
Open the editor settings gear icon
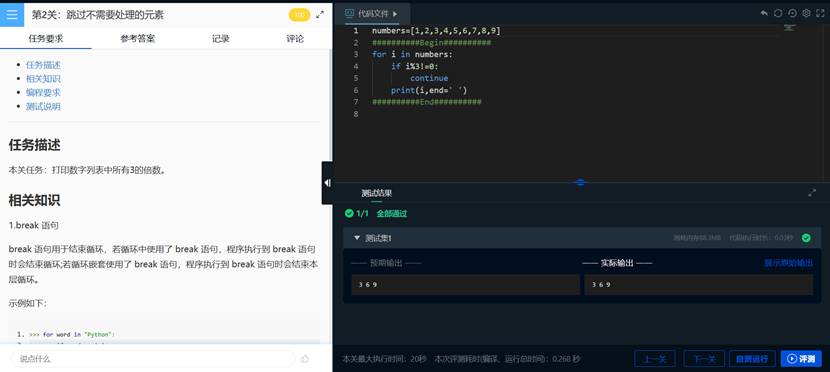click(806, 13)
